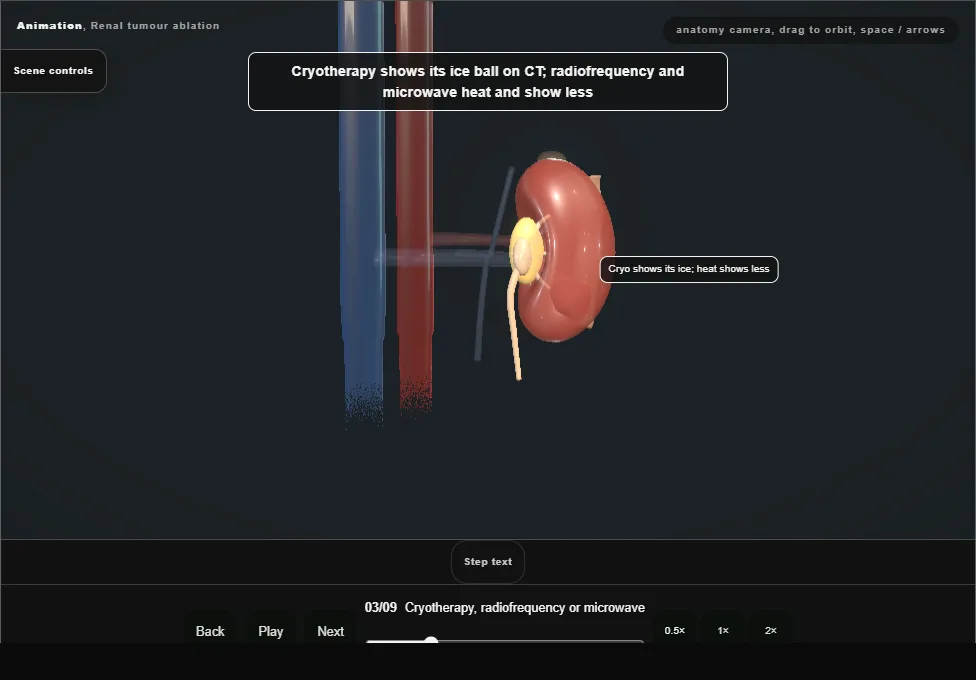Start the animation with Play
Image resolution: width=976 pixels, height=680 pixels.
tap(271, 631)
